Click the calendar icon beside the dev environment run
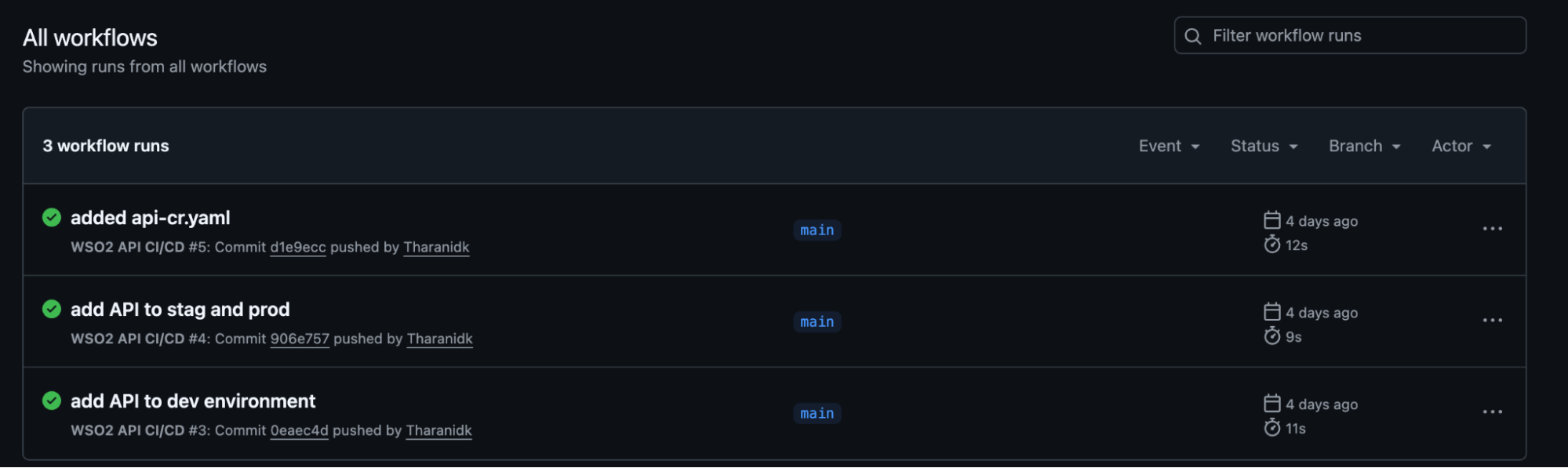The height and width of the screenshot is (468, 1568). pos(1272,404)
